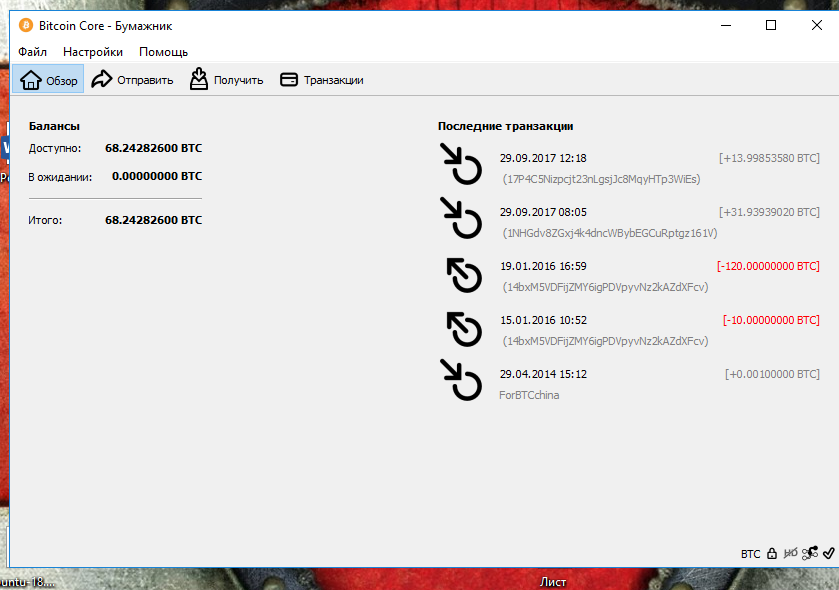839x590 pixels.
Task: Click the Лист desktop item label
Action: pyautogui.click(x=553, y=582)
